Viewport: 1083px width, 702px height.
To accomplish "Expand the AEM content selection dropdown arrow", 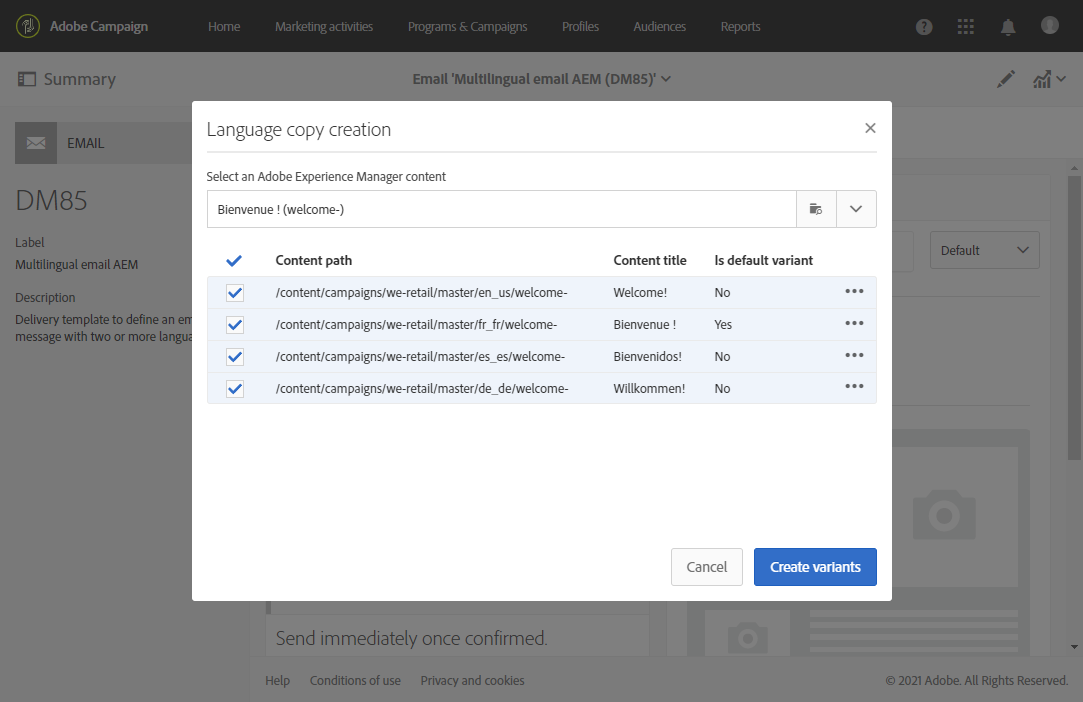I will coord(856,209).
